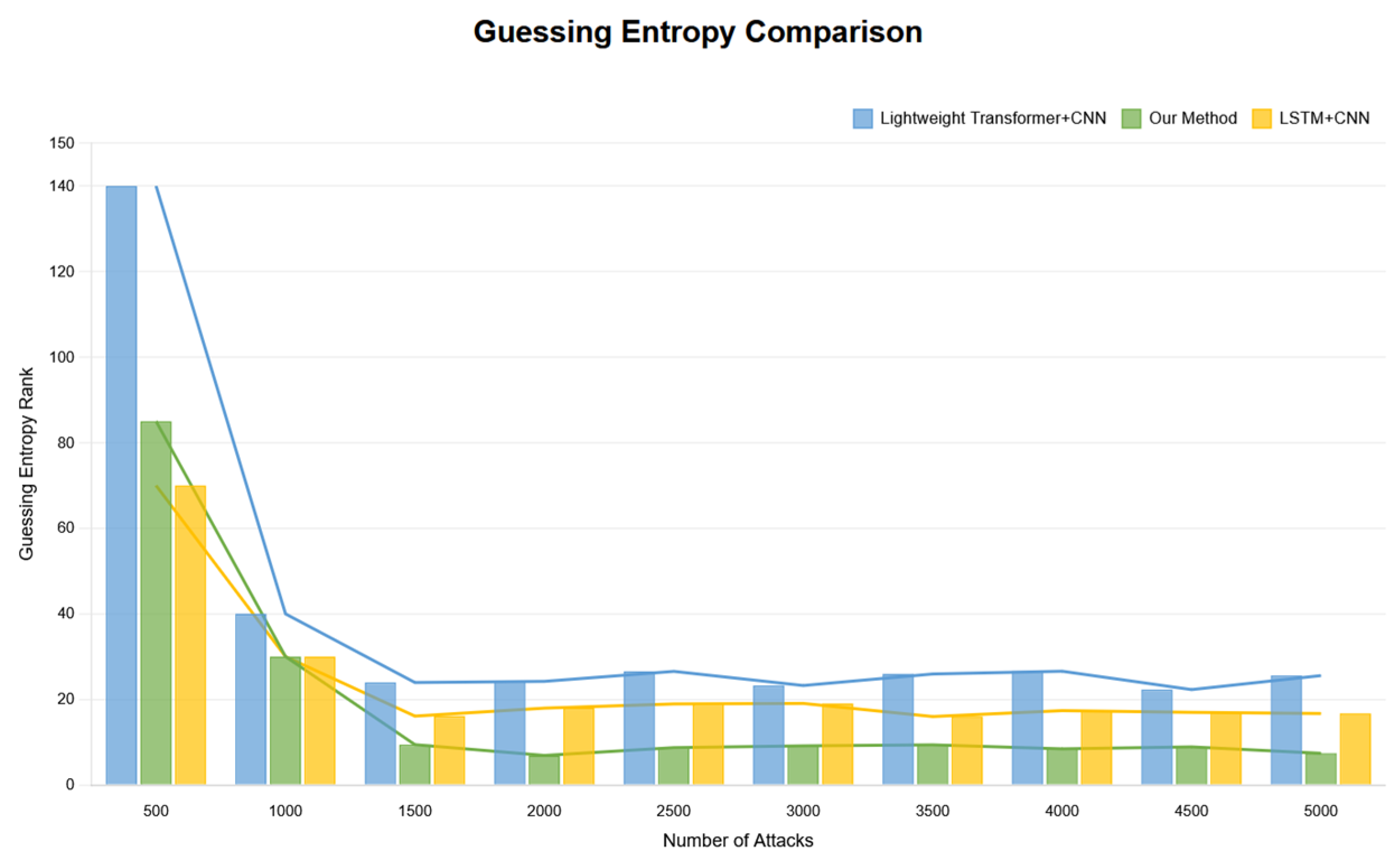This screenshot has width=1400, height=860.
Task: Select the blue bar at 3000 attacks
Action: pyautogui.click(x=768, y=735)
